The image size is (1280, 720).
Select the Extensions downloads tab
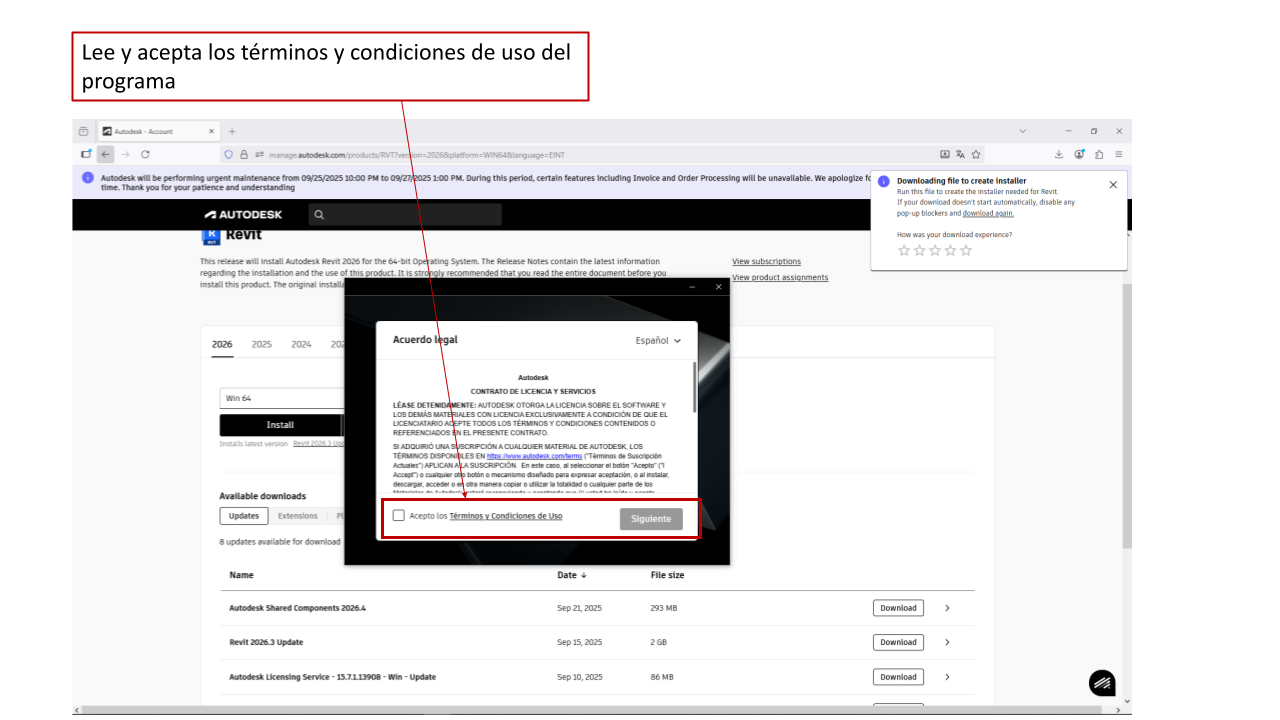click(298, 516)
